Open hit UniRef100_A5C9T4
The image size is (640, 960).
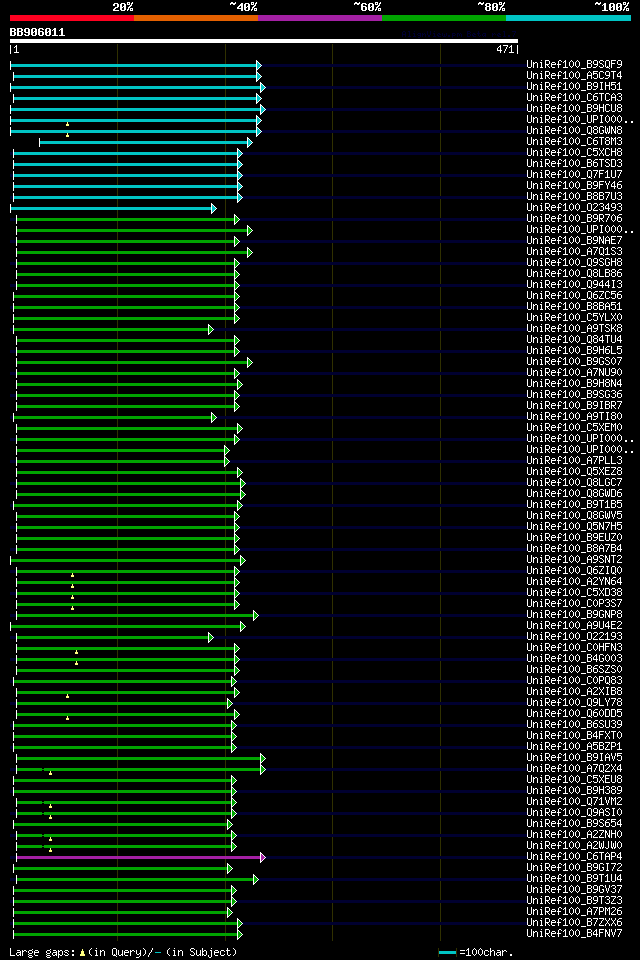point(574,75)
